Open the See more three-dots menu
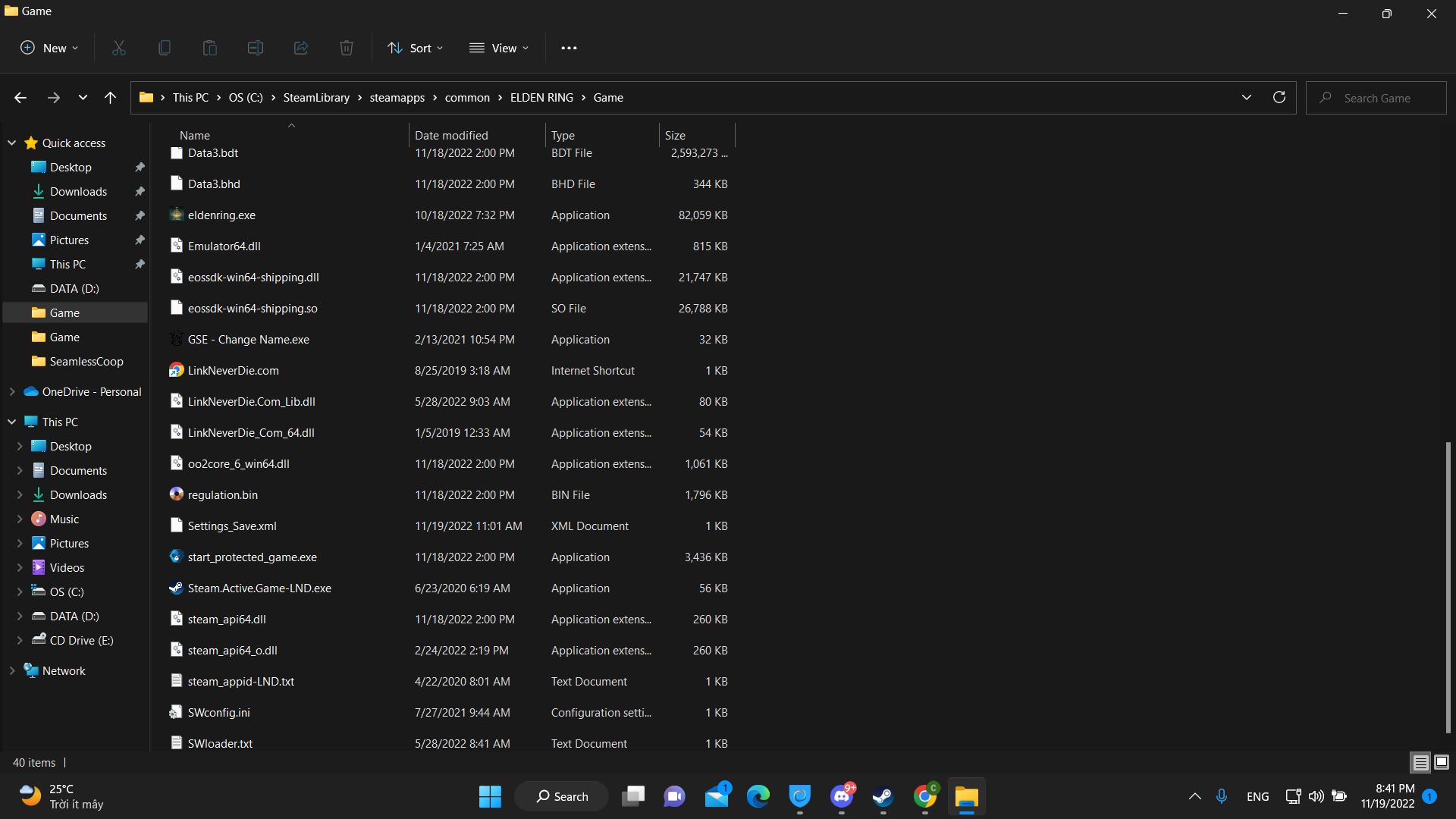Viewport: 1456px width, 819px height. click(569, 48)
